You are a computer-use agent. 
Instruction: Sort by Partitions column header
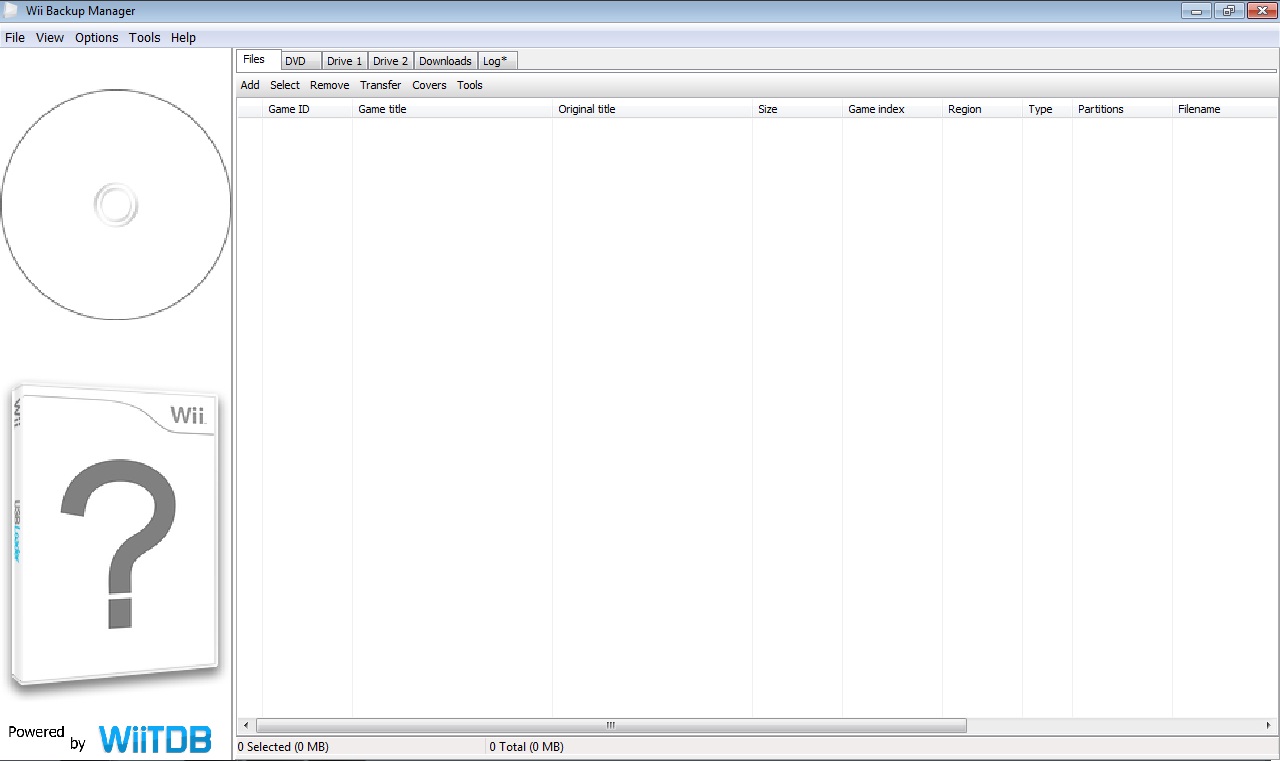(x=1123, y=109)
